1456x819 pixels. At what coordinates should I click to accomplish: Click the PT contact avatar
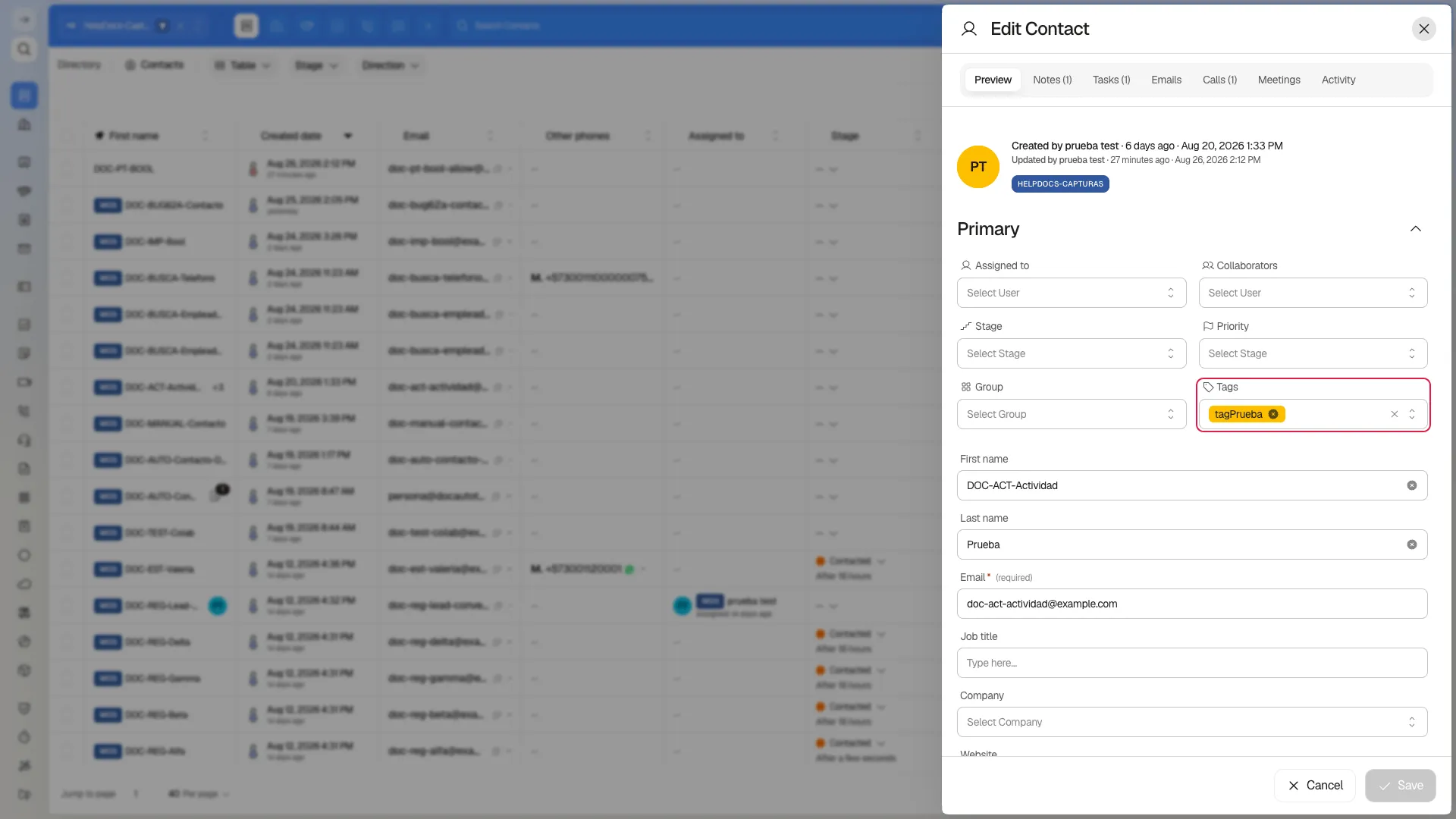[x=977, y=167]
